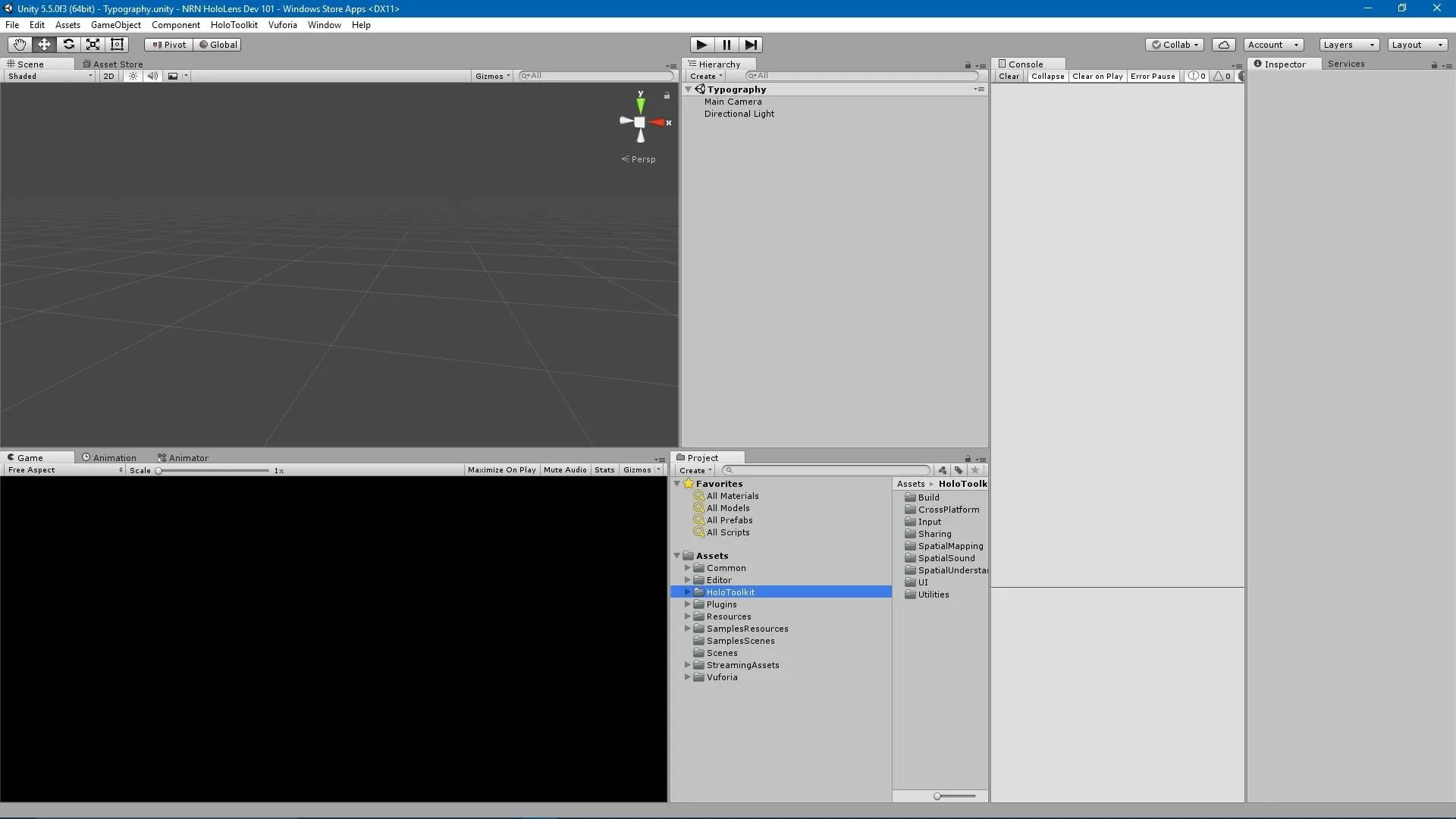The width and height of the screenshot is (1456, 819).
Task: Lock the Project panel
Action: coord(968,459)
